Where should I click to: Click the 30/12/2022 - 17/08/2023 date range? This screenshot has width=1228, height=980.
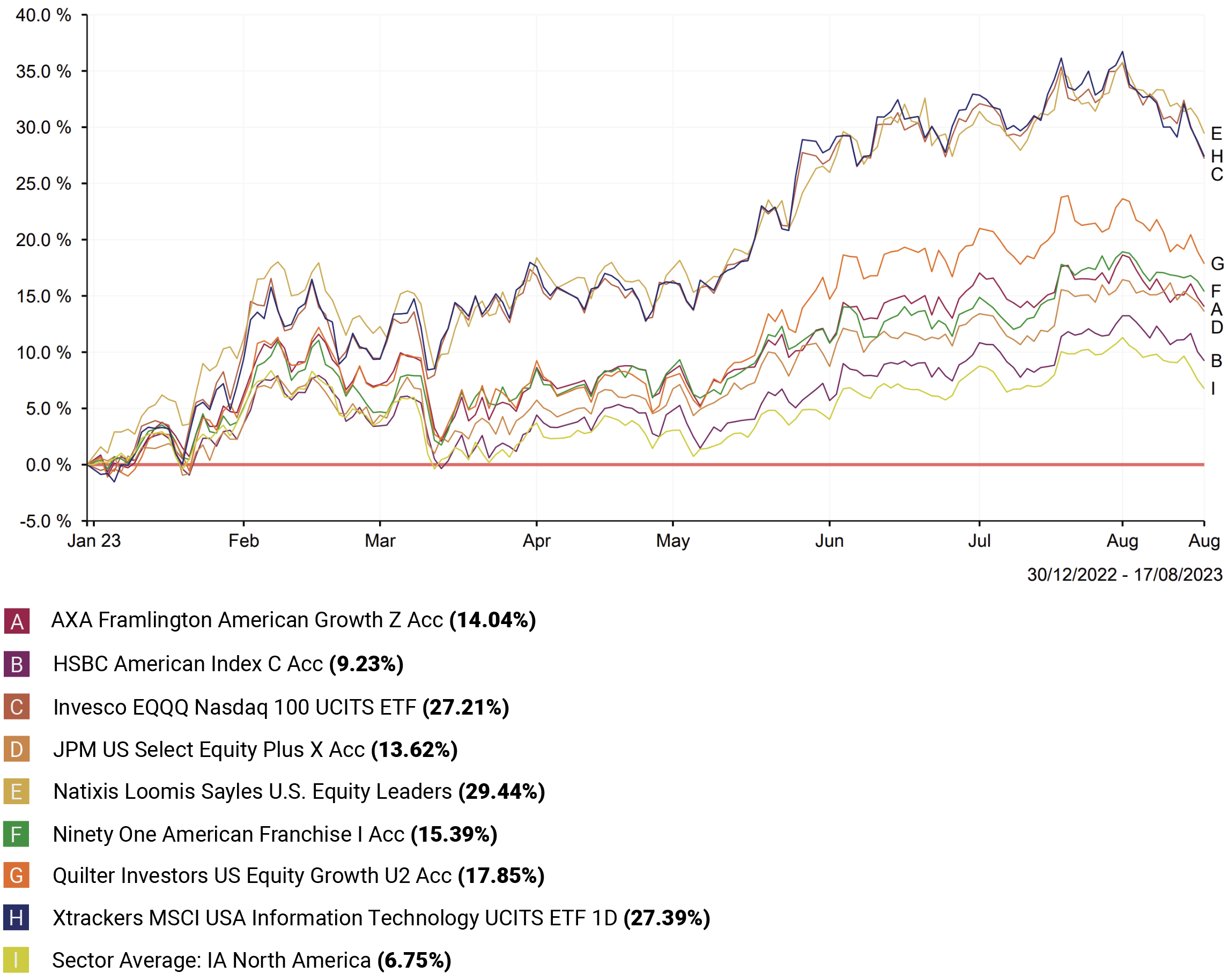[1125, 575]
